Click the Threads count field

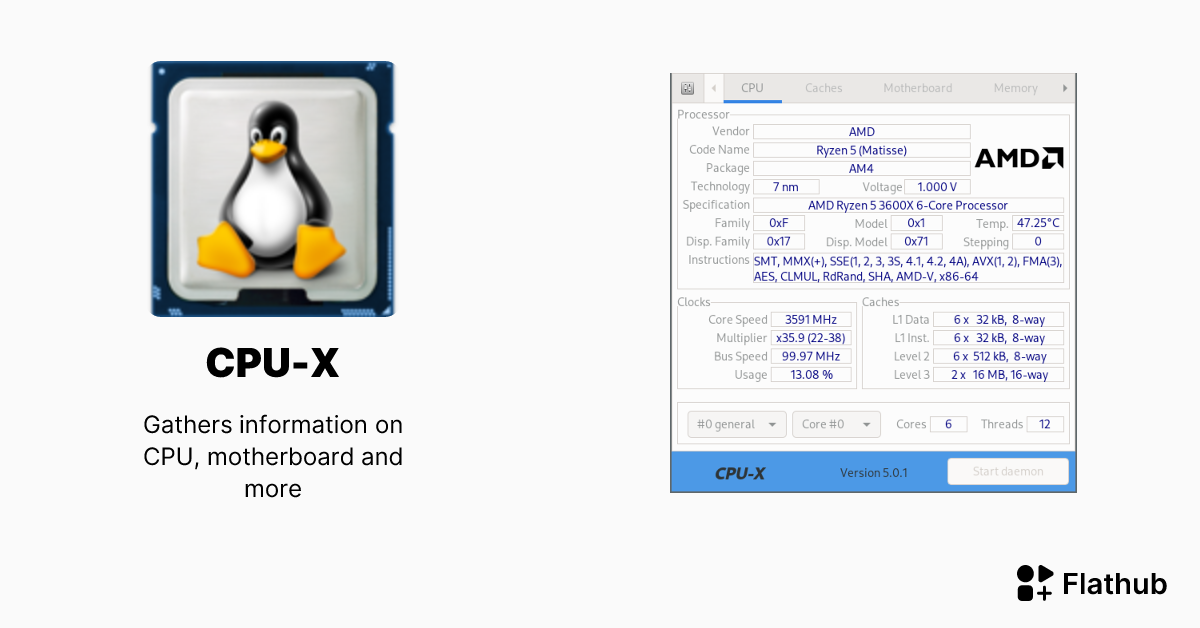click(1046, 424)
